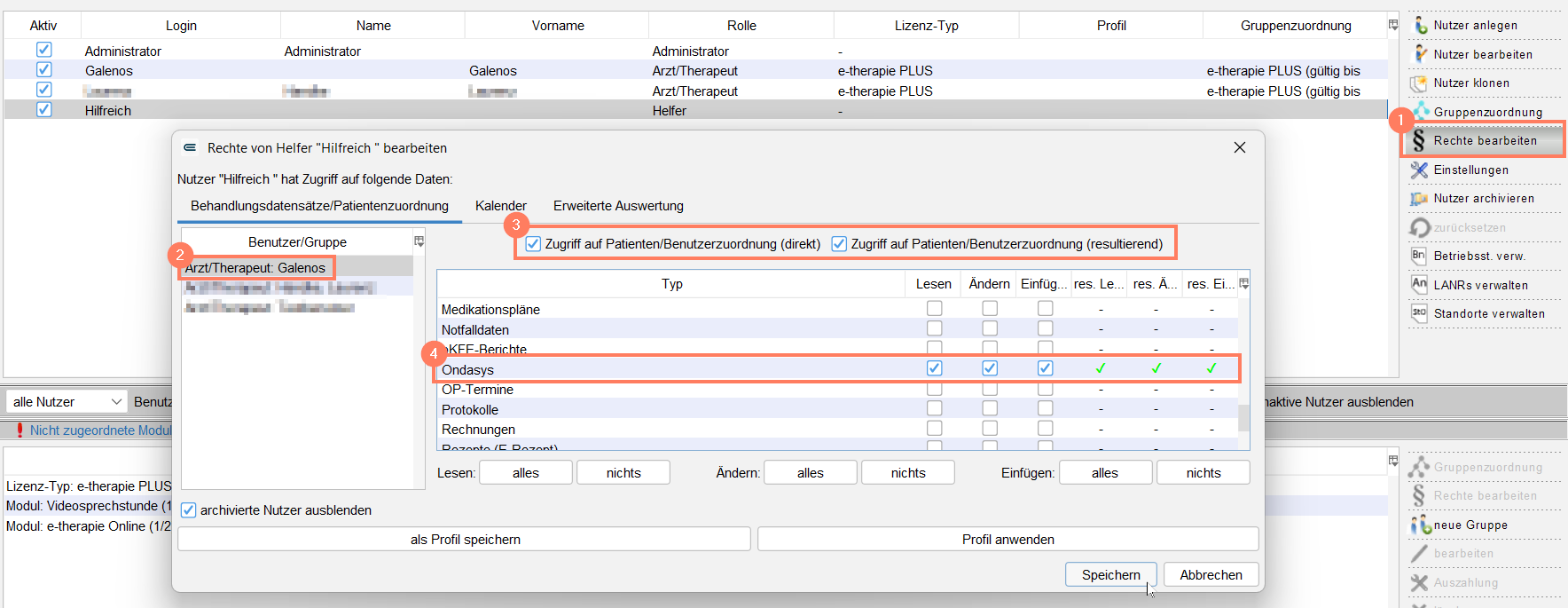Viewport: 1568px width, 608px height.
Task: Click the Nutzer klonen icon
Action: (1420, 83)
